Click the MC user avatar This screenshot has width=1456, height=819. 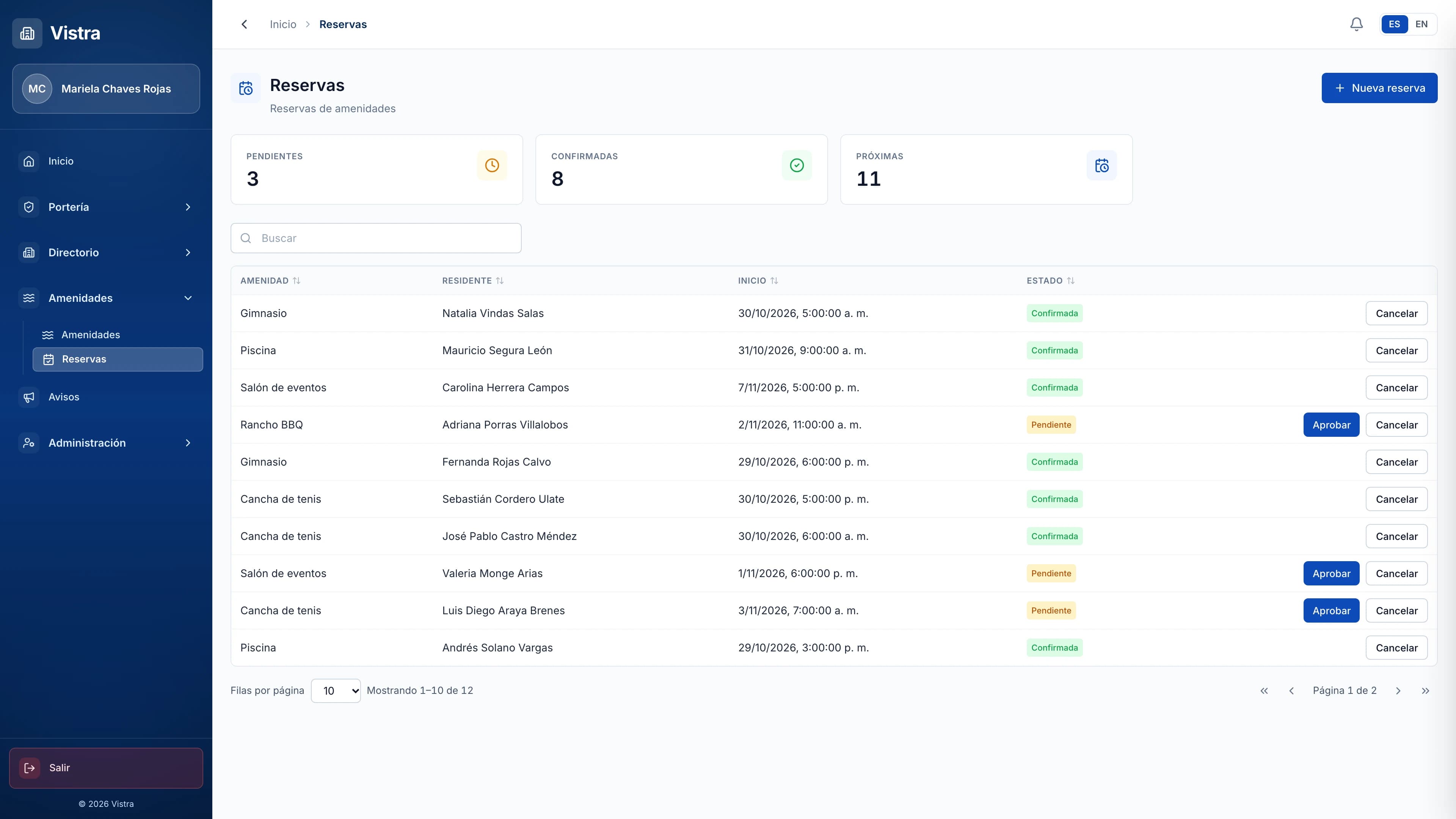point(37,89)
